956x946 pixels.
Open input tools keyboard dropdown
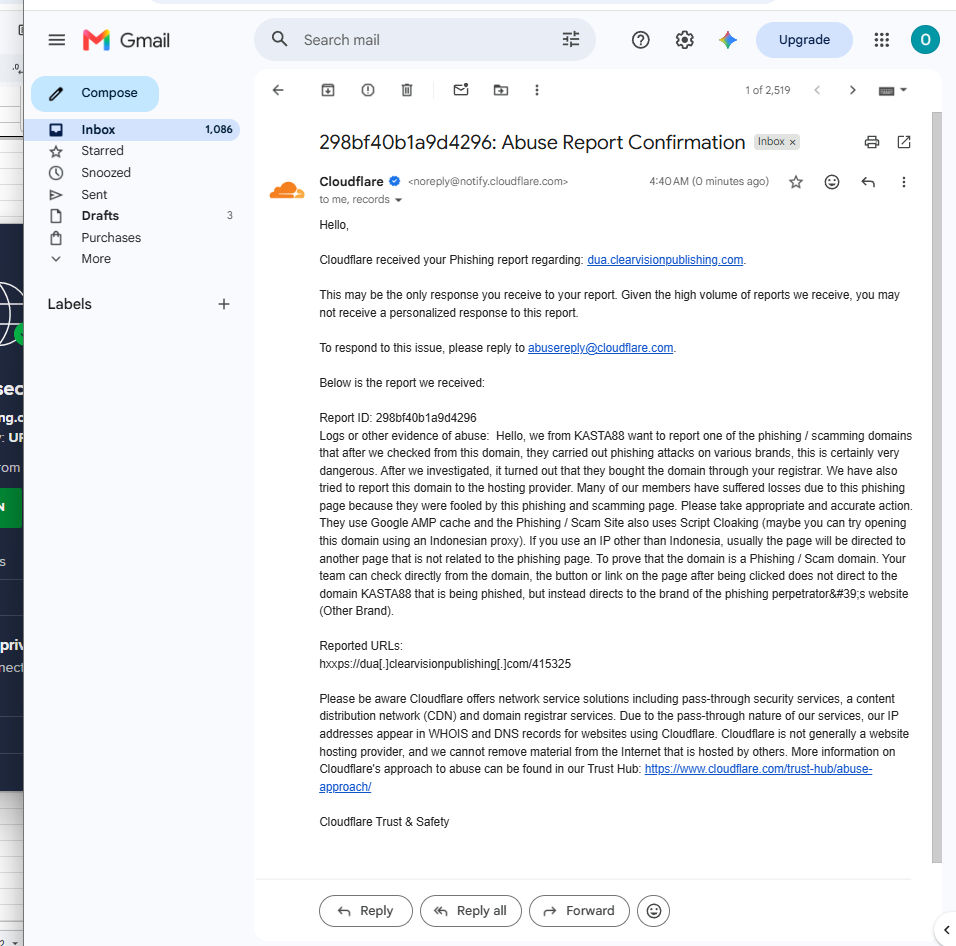(x=893, y=90)
